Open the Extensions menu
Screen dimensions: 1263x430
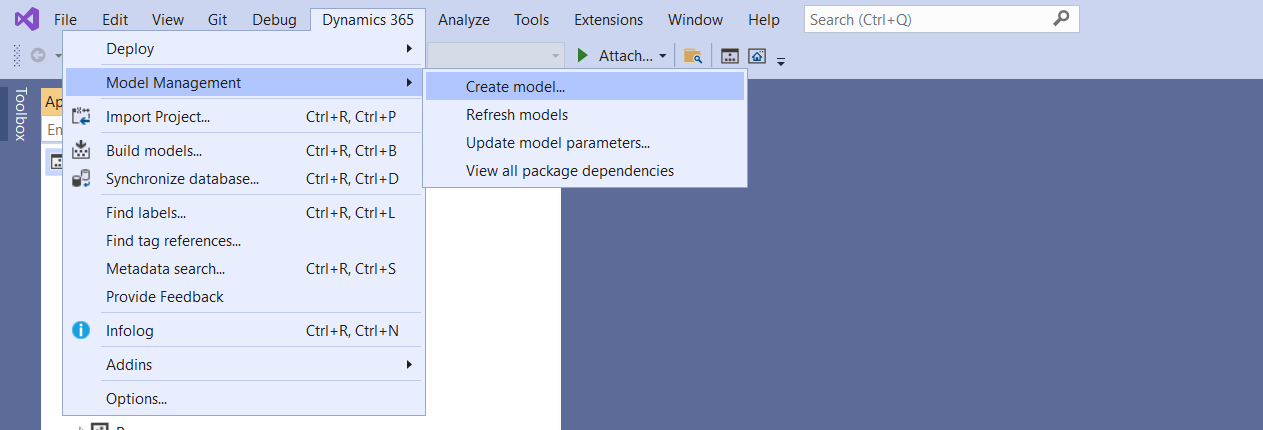[x=608, y=19]
